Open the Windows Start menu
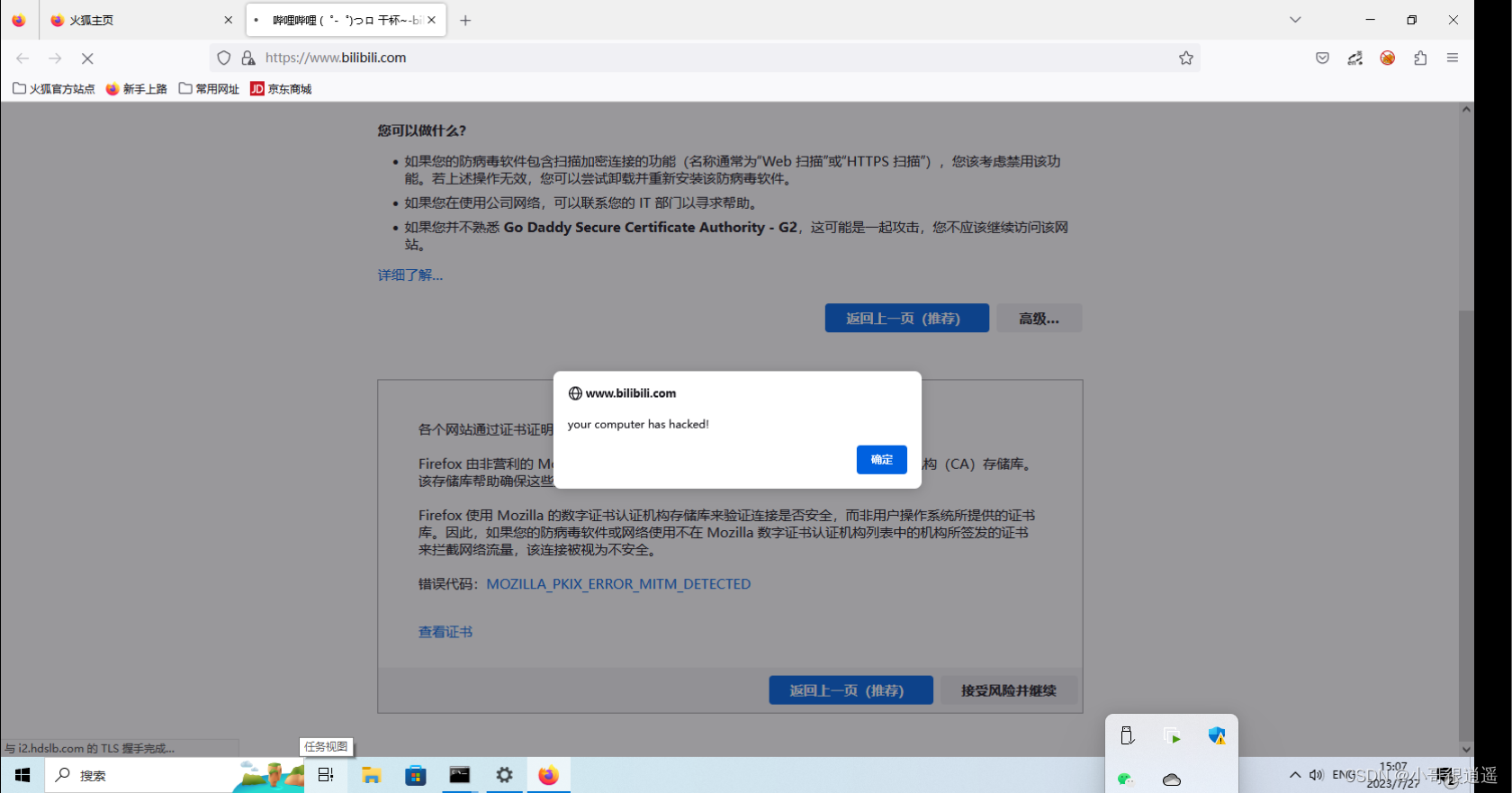The height and width of the screenshot is (793, 1512). (x=22, y=775)
